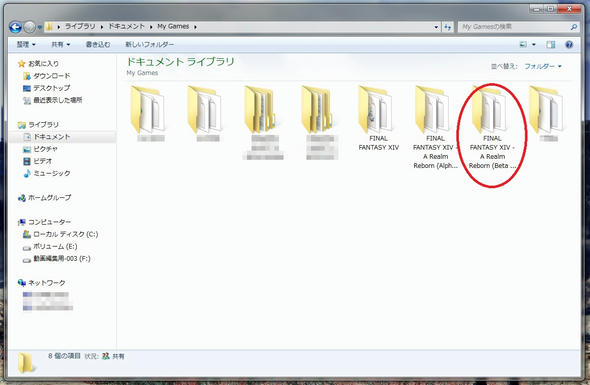Expand the フォルダー sort dropdown
This screenshot has height=385, width=590.
[x=543, y=66]
